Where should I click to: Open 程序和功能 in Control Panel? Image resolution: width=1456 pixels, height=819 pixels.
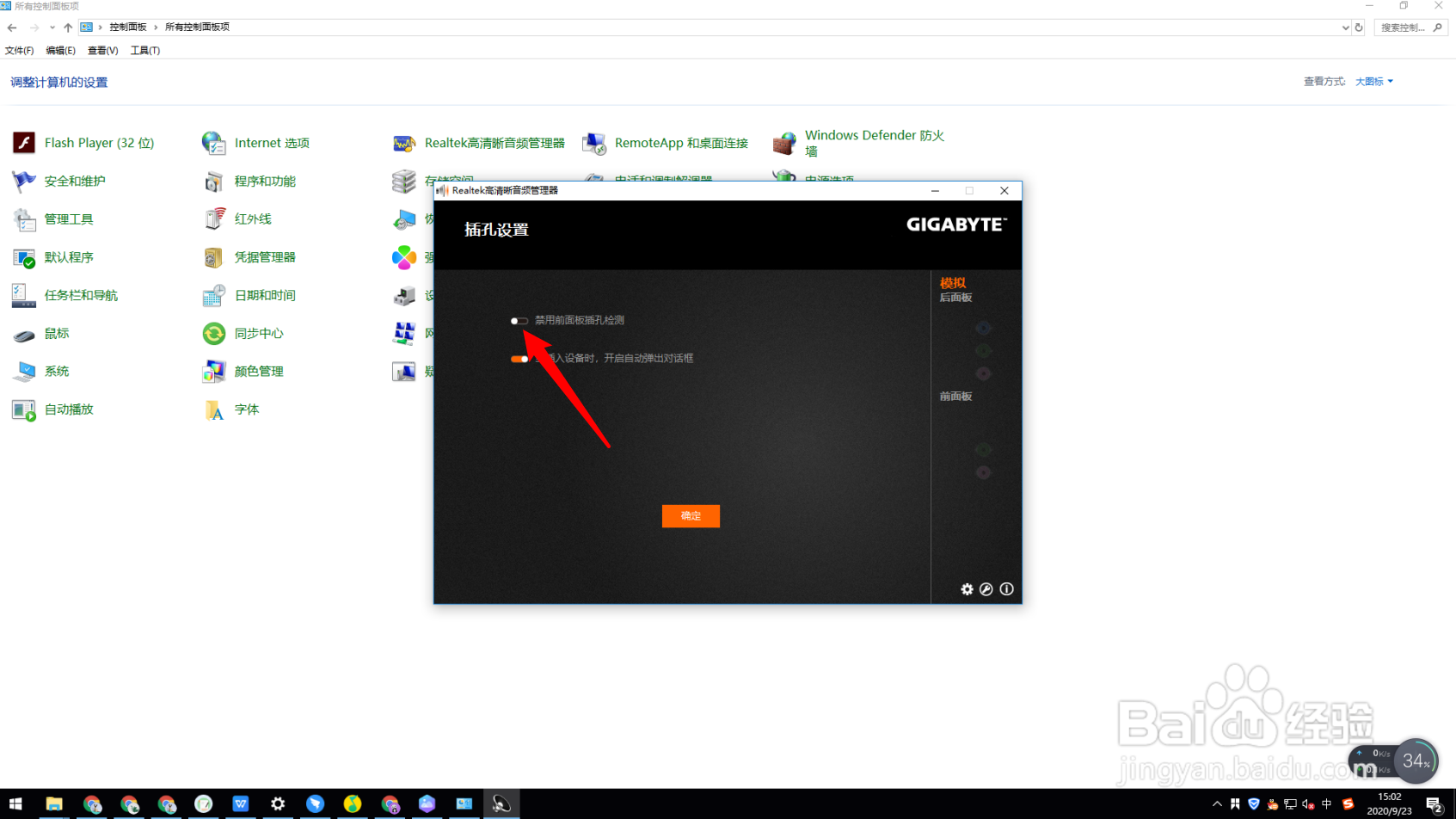[x=249, y=181]
